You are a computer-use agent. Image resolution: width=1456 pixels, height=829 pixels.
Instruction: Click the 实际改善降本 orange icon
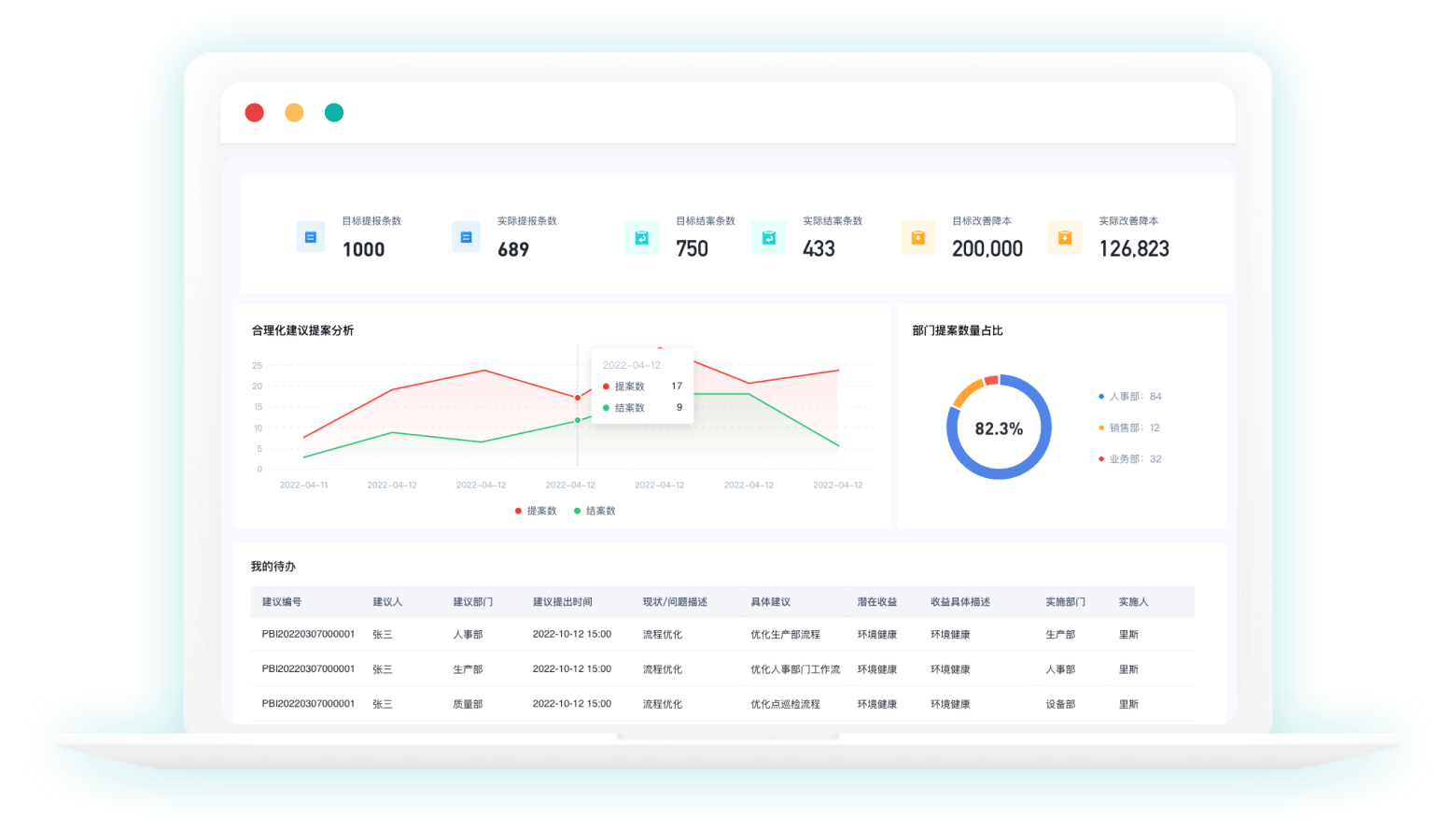tap(1064, 237)
